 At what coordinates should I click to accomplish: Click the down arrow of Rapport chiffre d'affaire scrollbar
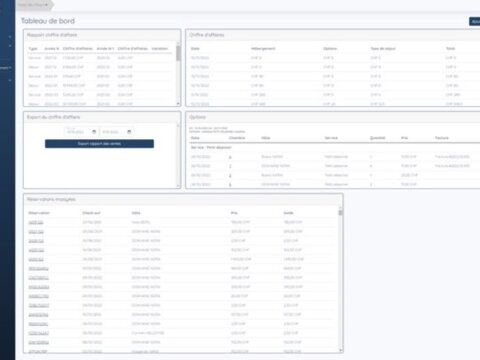coord(178,104)
